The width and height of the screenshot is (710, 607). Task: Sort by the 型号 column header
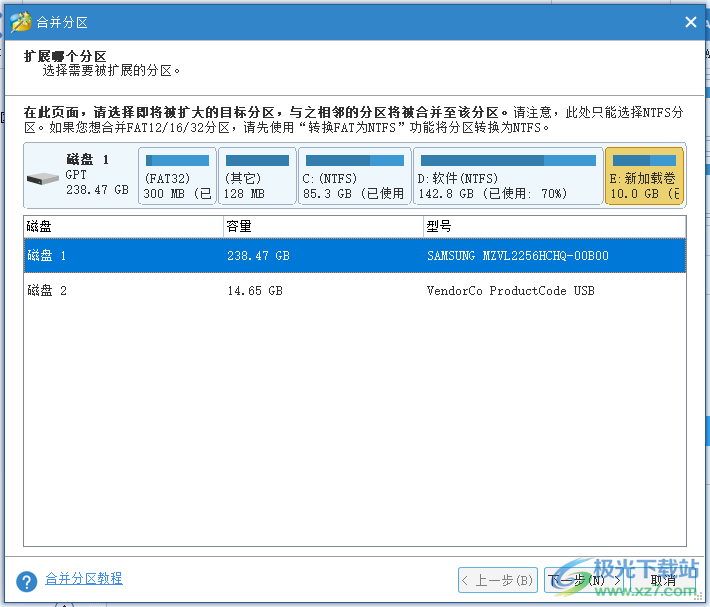(x=555, y=226)
